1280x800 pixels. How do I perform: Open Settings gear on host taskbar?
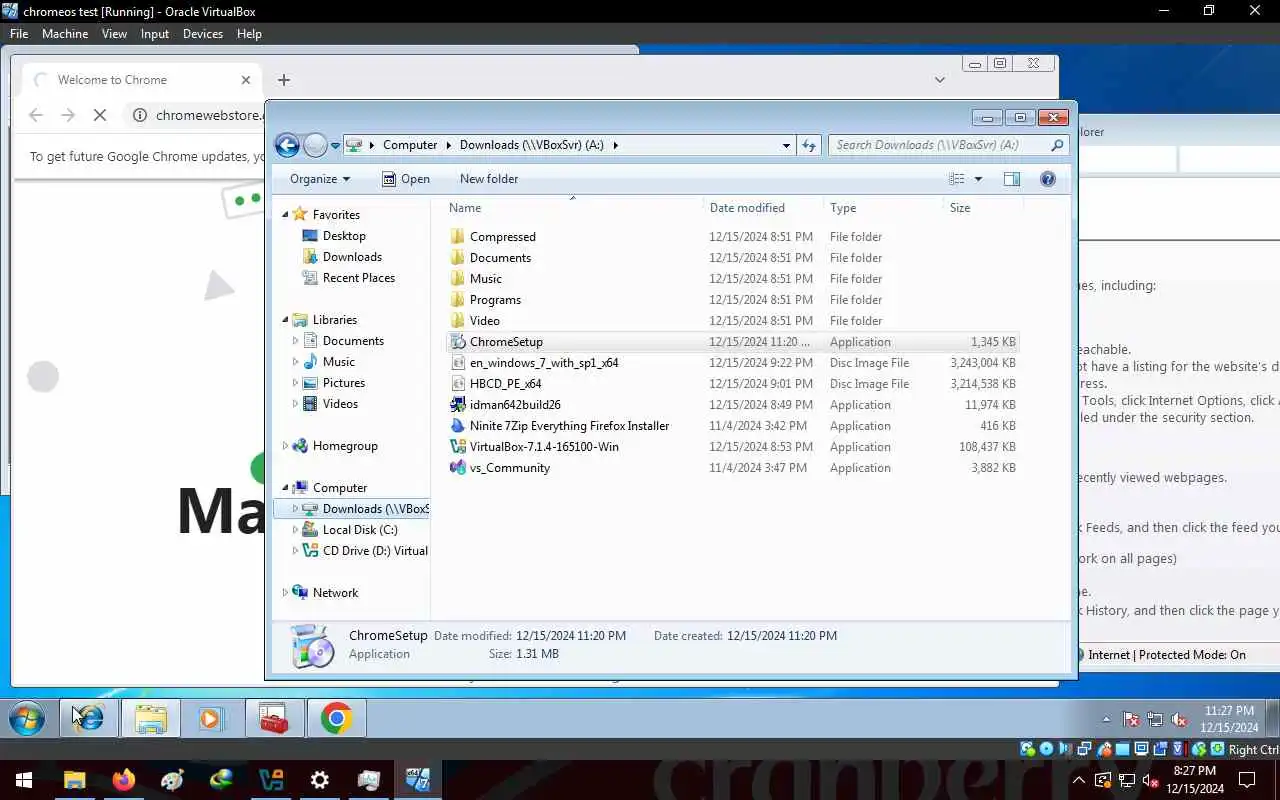320,780
